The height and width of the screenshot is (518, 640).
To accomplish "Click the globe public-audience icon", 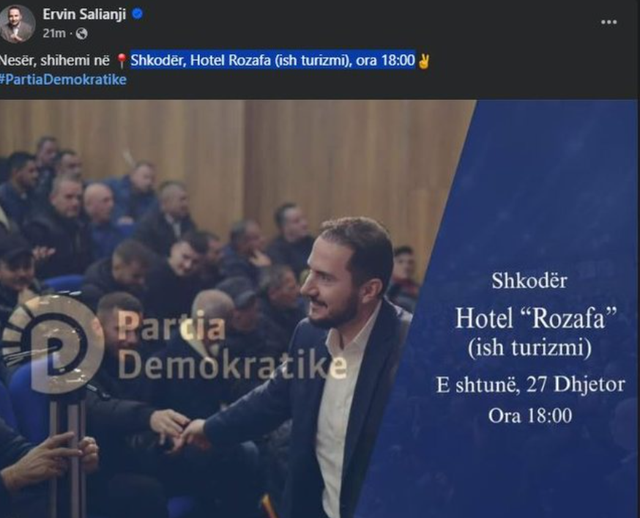I will coord(82,33).
